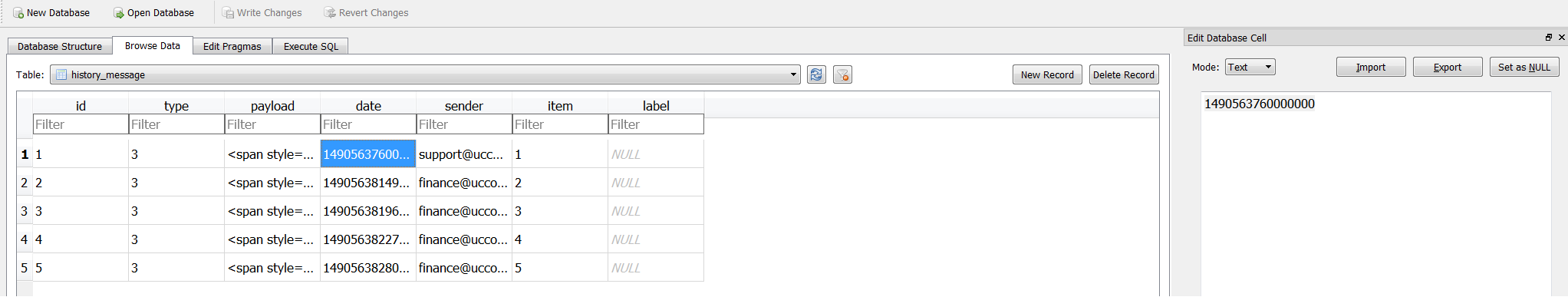Viewport: 1568px width, 297px height.
Task: Click the Open Database toolbar icon
Action: coord(119,13)
